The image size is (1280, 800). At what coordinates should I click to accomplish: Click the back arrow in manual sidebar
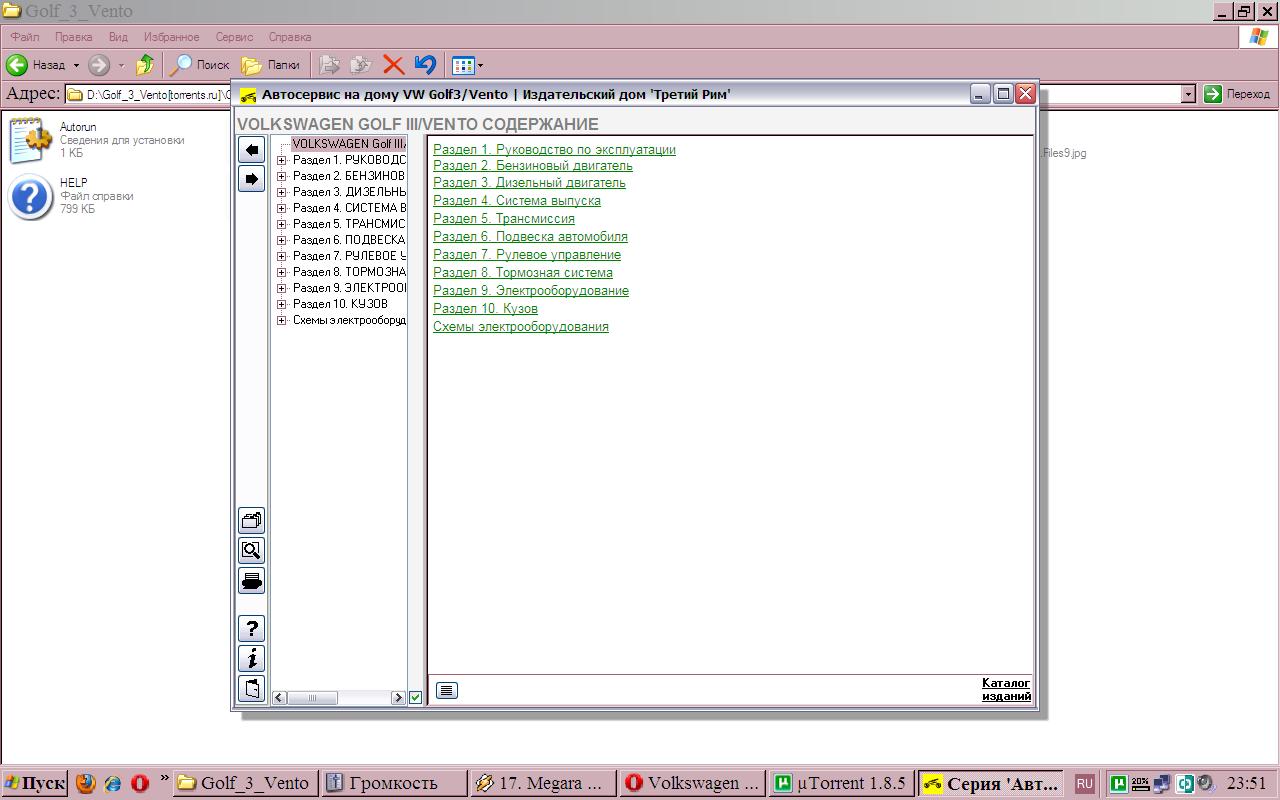tap(251, 150)
